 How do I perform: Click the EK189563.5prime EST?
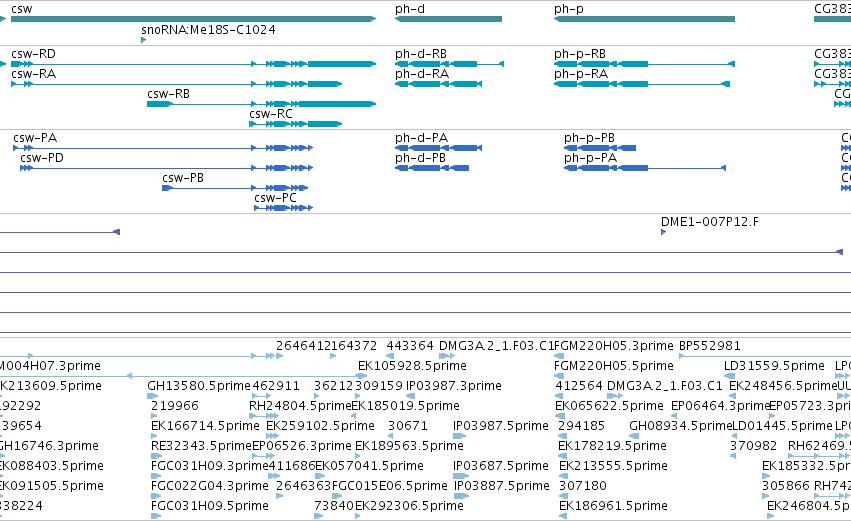coord(409,446)
